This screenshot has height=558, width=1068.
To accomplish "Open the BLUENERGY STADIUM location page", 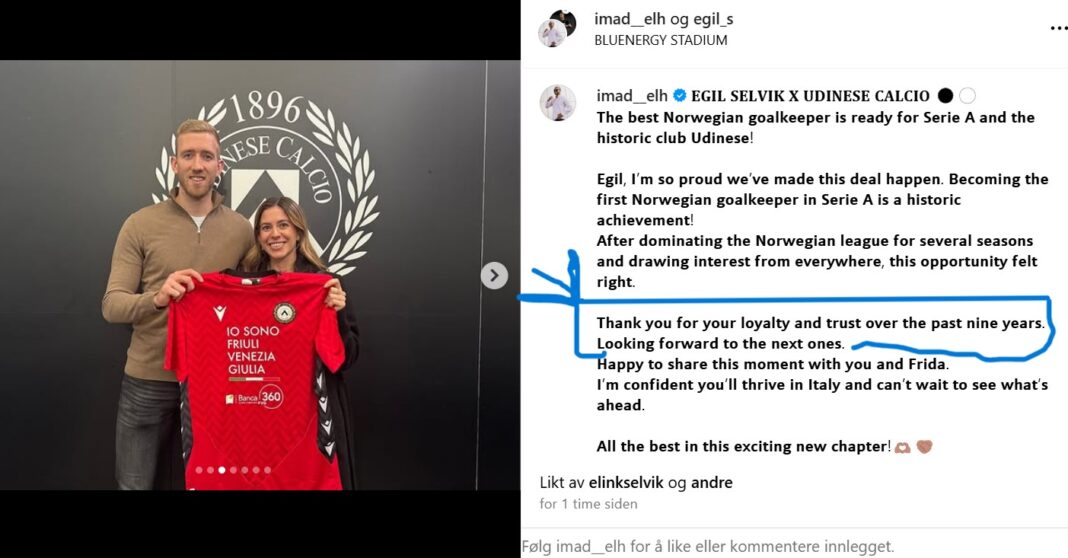I will (x=661, y=40).
